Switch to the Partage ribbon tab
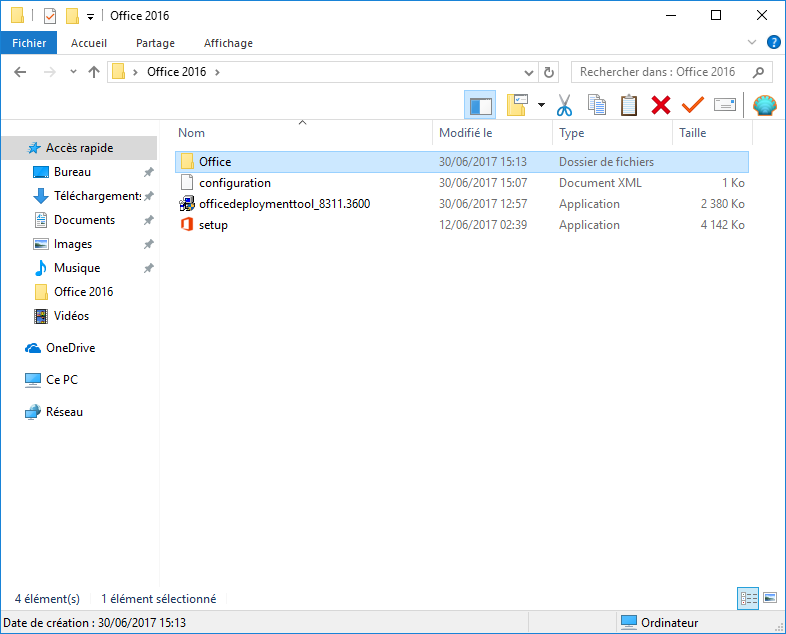The image size is (786, 634). pos(155,43)
